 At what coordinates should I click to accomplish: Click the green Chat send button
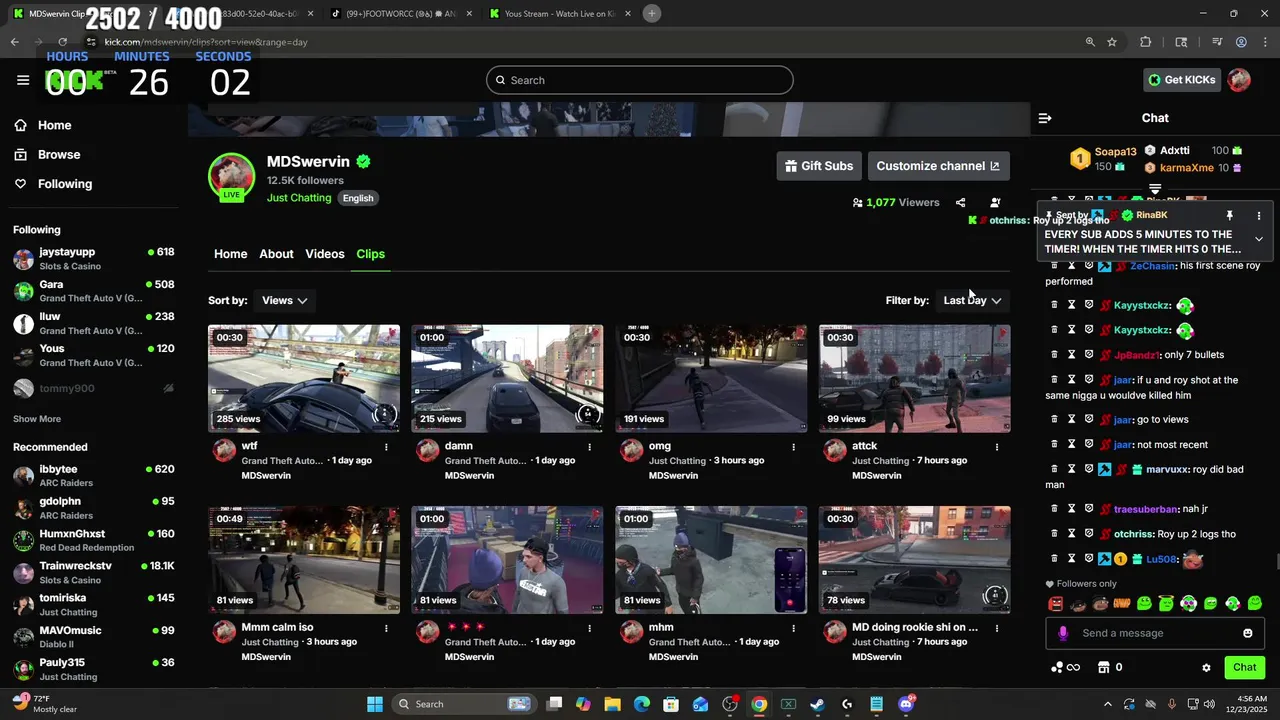coord(1245,667)
